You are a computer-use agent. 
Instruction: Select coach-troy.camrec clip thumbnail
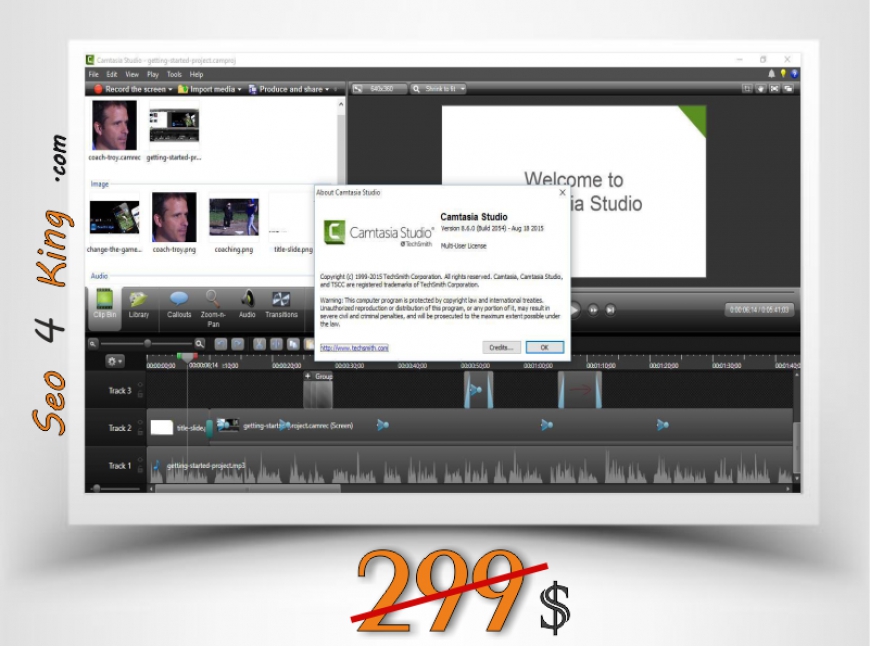click(114, 125)
